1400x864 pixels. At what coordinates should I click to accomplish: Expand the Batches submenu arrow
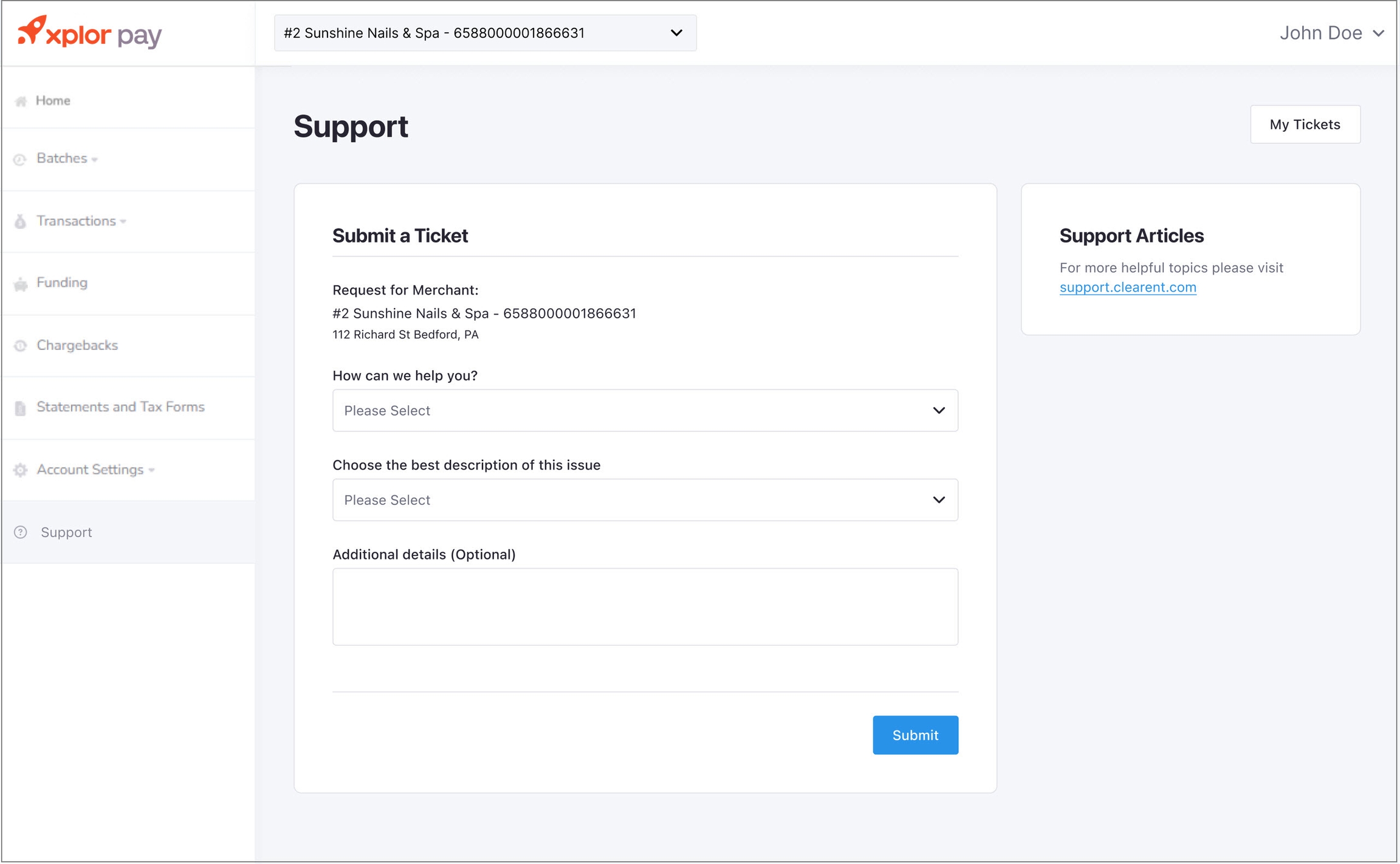coord(95,160)
